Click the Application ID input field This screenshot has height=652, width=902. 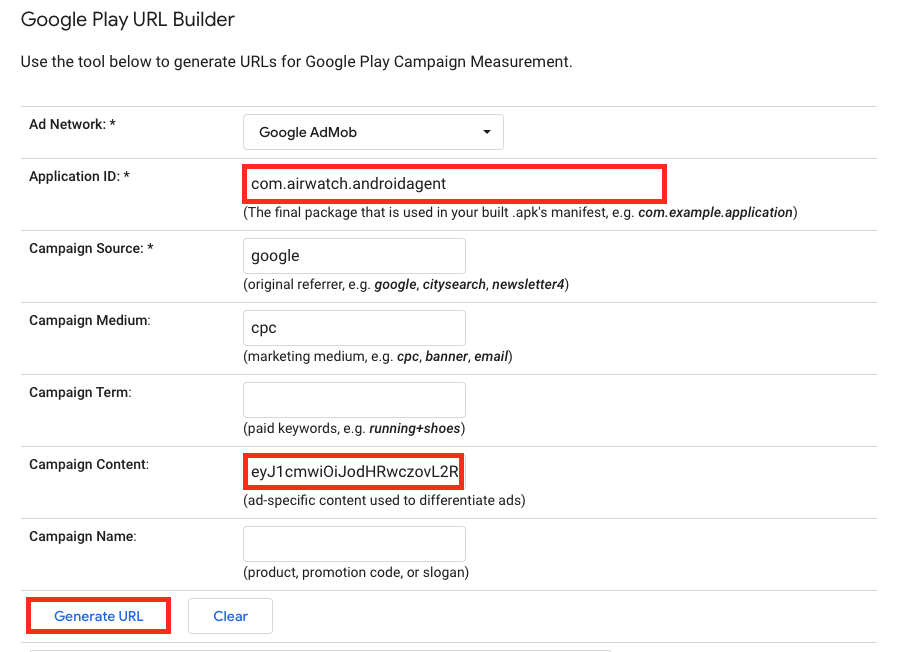454,183
